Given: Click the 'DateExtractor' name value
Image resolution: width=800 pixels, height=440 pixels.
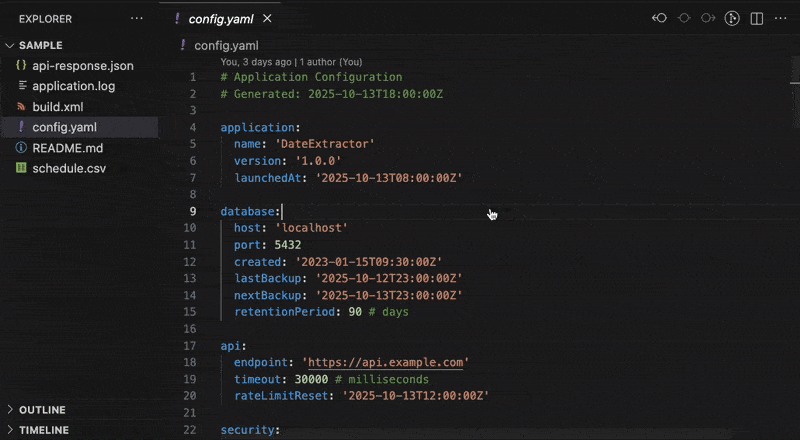Looking at the screenshot, I should click(325, 144).
